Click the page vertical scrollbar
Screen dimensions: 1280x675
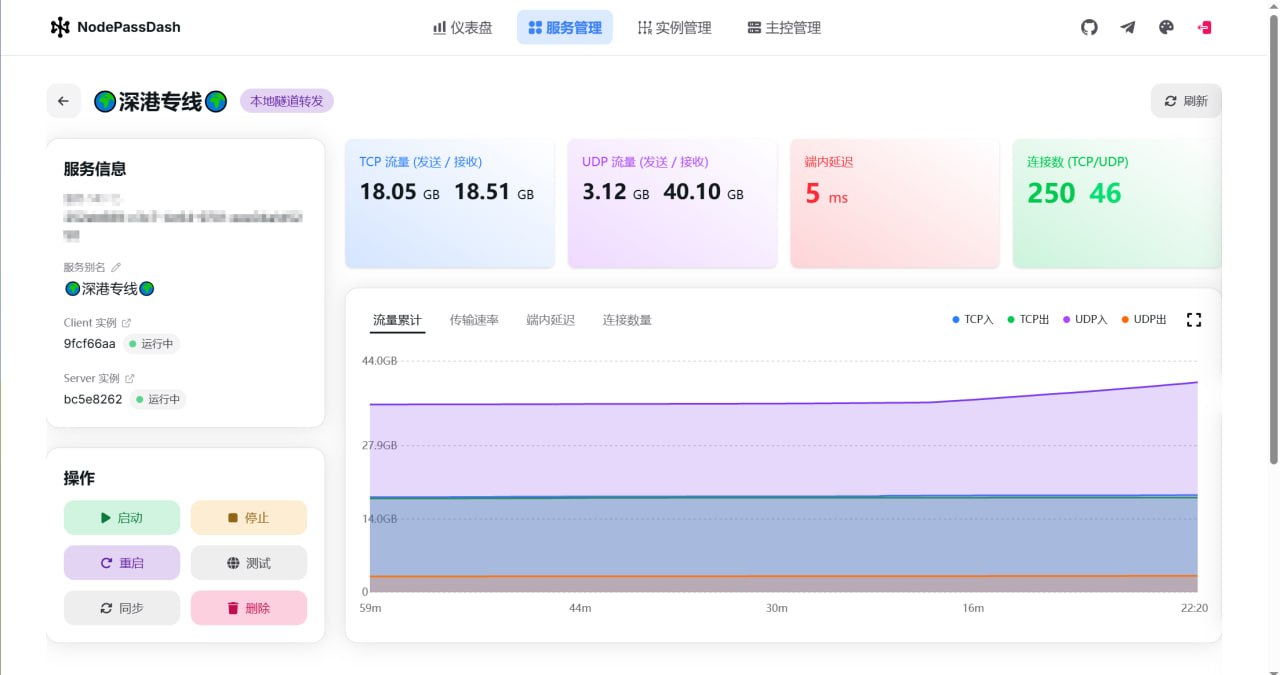1273,240
